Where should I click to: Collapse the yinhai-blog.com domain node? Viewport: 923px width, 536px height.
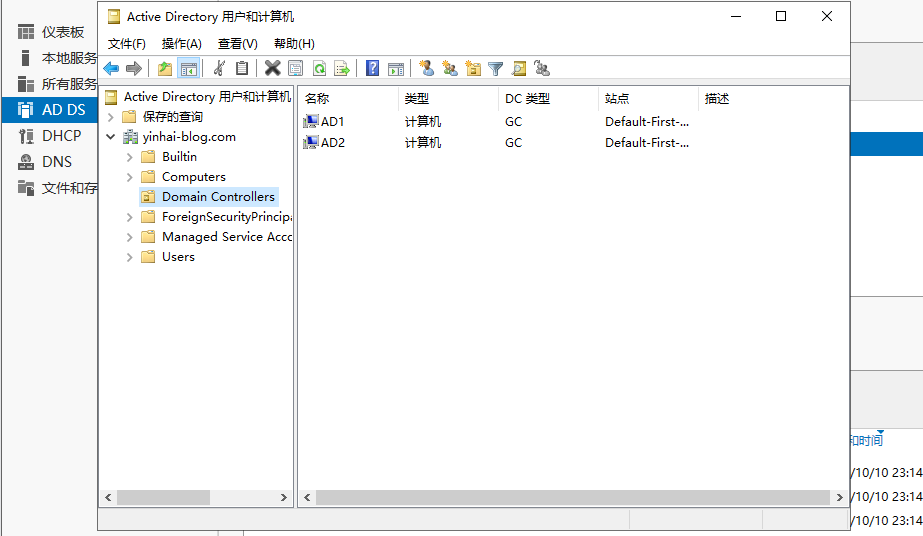[x=111, y=137]
